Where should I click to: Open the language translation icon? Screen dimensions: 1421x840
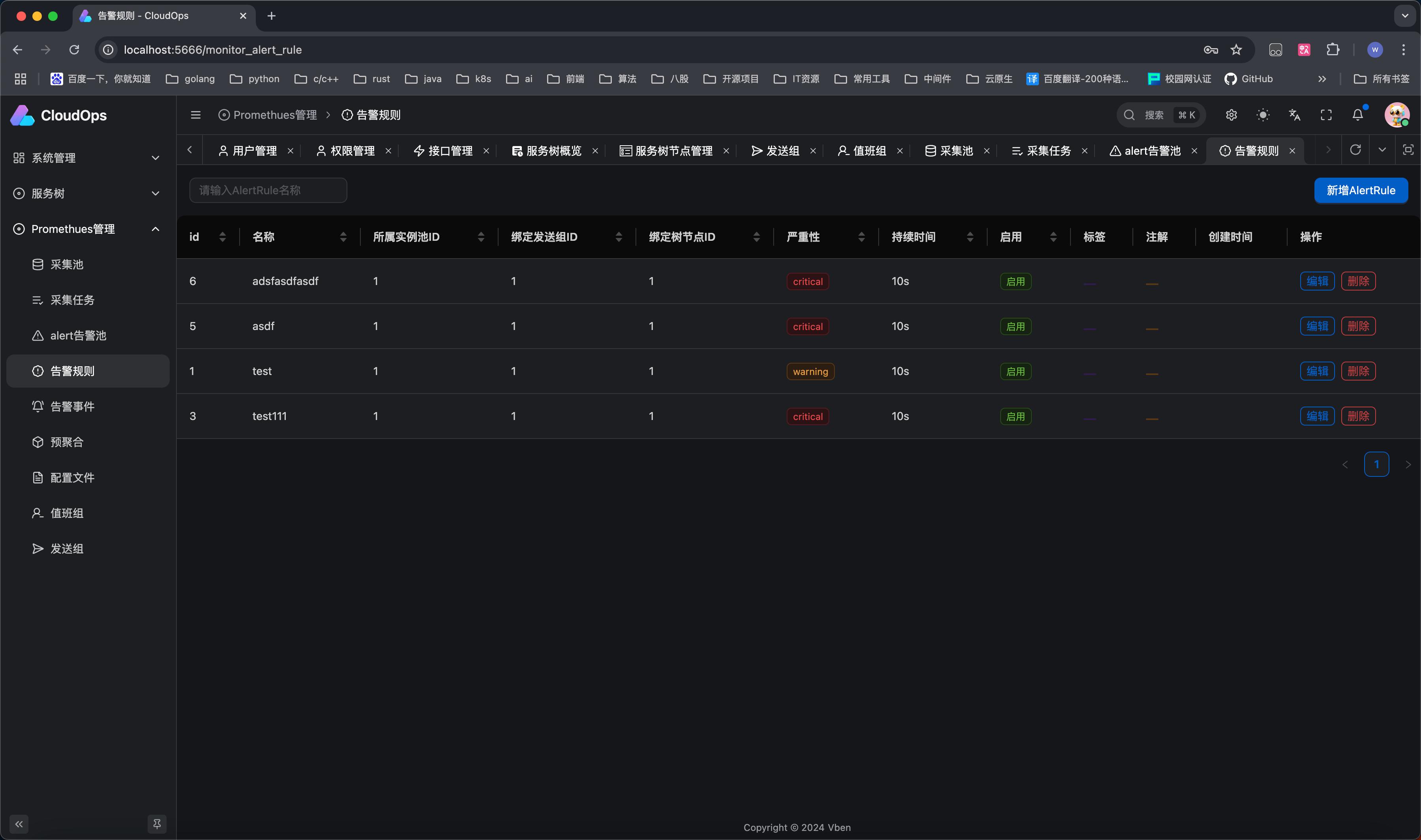(x=1295, y=115)
